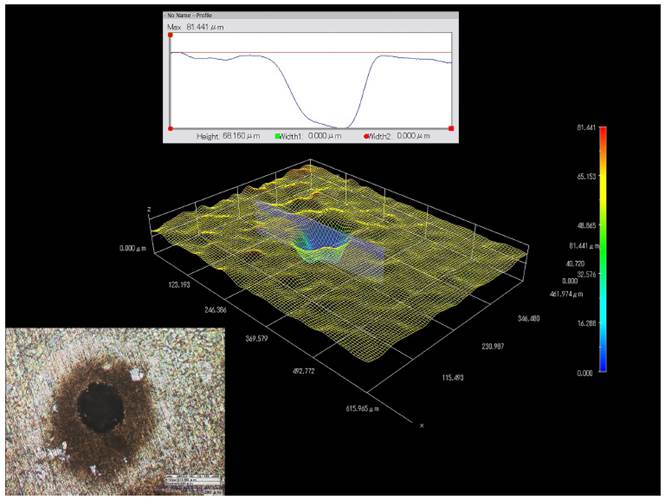Select the bottom-right red profile handle
665x500 pixels.
pos(452,128)
